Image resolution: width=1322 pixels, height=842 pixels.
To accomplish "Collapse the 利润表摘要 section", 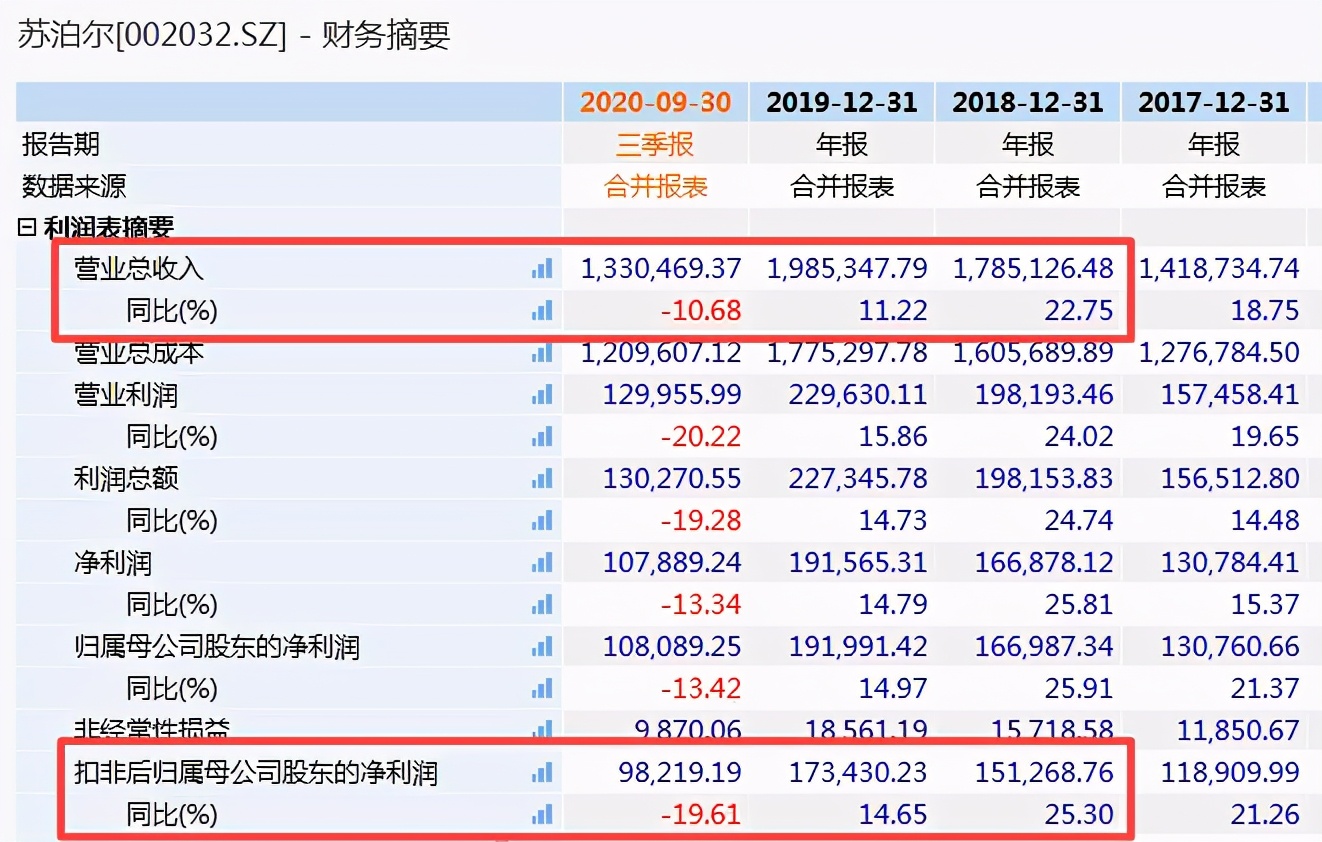I will tap(26, 228).
